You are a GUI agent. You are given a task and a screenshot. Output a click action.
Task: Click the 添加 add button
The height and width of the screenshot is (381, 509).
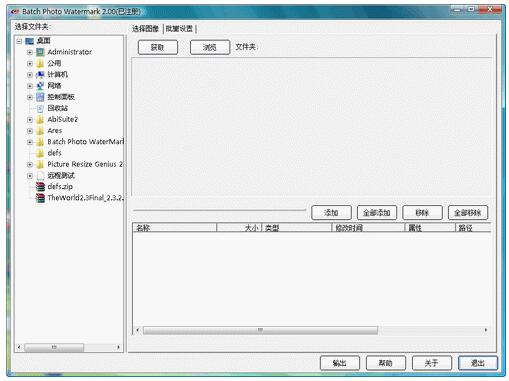[x=331, y=213]
